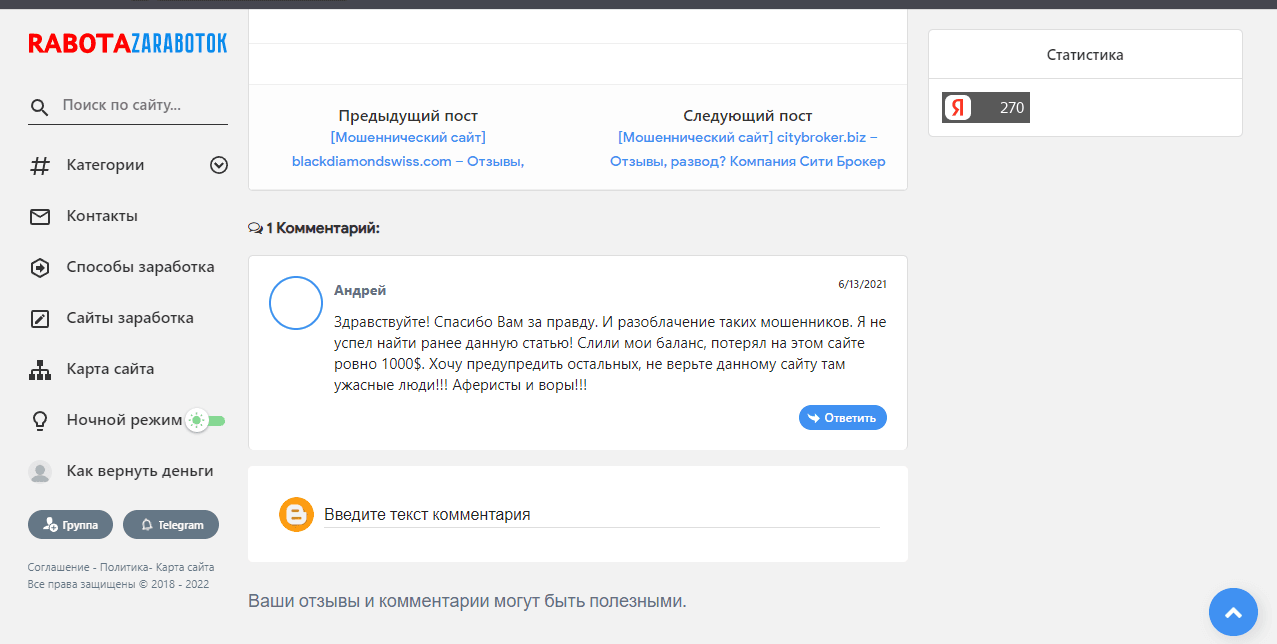Viewport: 1277px width, 644px height.
Task: Click the Введите текст комментария field
Action: click(600, 514)
